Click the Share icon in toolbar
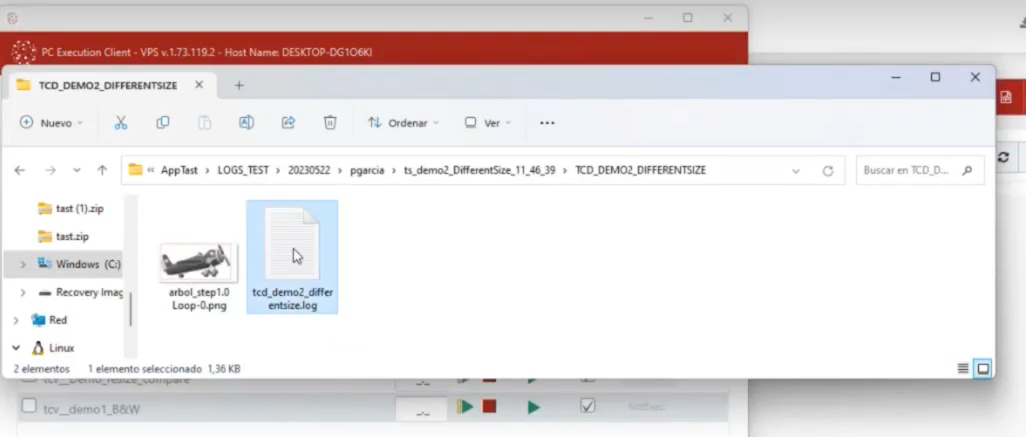The height and width of the screenshot is (437, 1026). pos(288,123)
